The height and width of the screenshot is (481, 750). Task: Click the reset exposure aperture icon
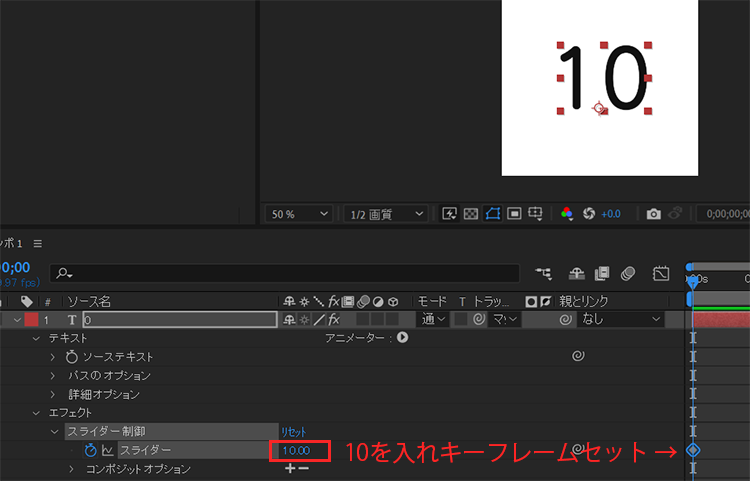pos(589,214)
